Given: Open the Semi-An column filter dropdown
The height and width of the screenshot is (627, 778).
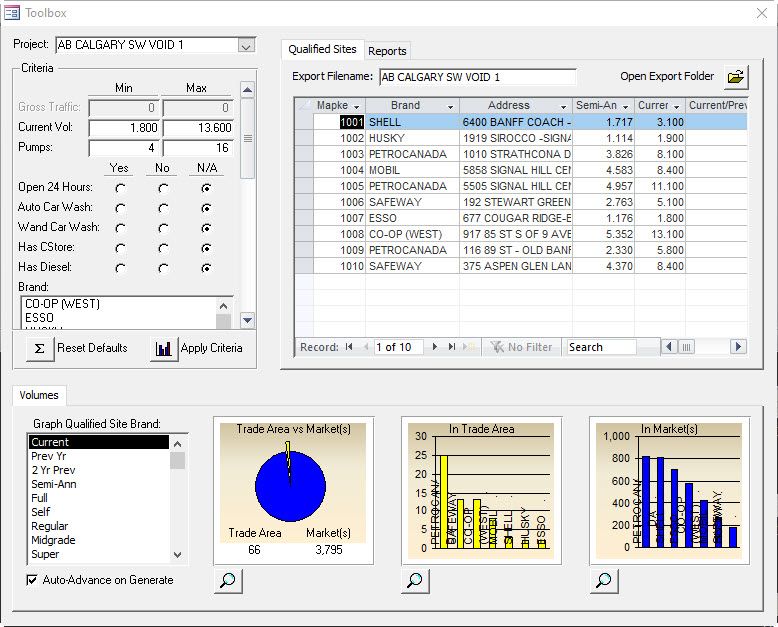Looking at the screenshot, I should [x=626, y=107].
